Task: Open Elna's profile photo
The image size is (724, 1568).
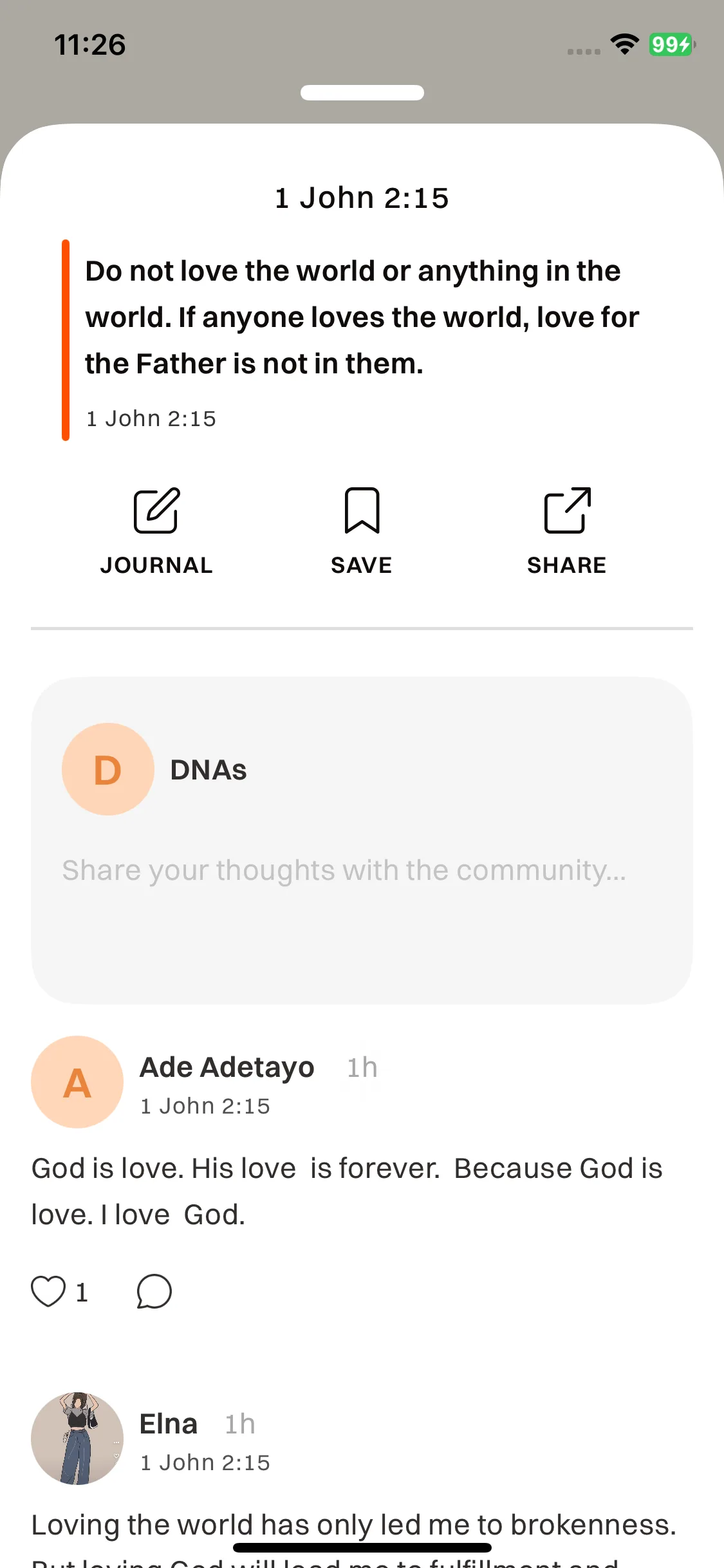Action: pyautogui.click(x=77, y=1439)
